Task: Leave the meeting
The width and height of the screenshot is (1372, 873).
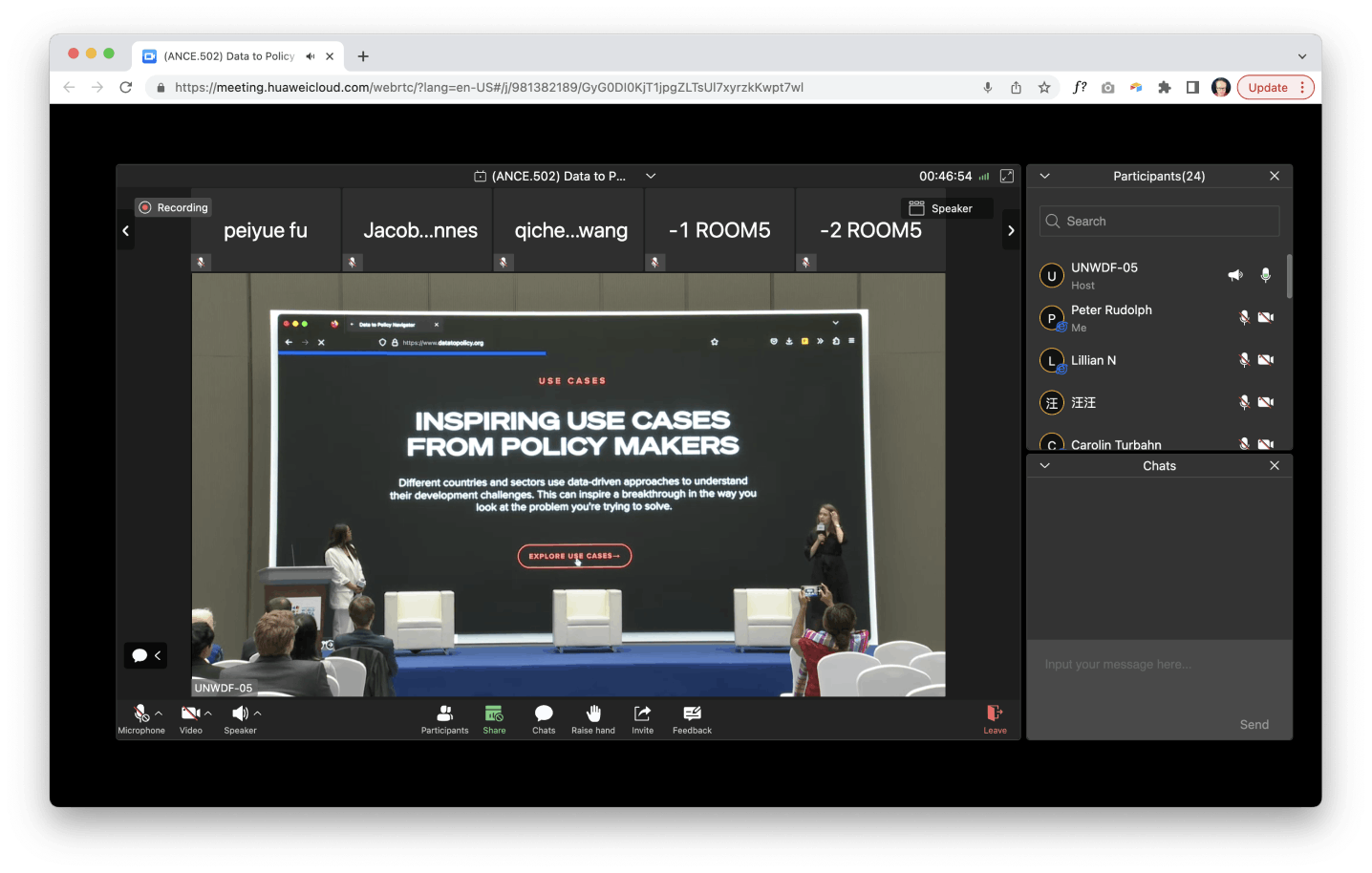Action: coord(995,714)
